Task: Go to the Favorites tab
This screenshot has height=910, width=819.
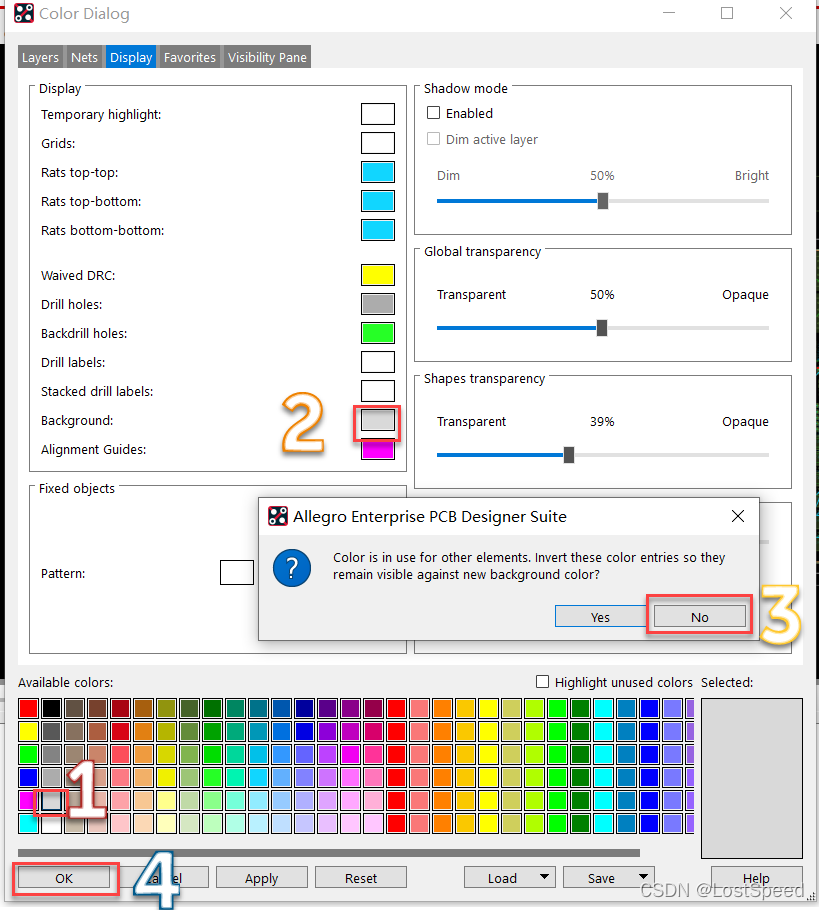Action: point(190,57)
